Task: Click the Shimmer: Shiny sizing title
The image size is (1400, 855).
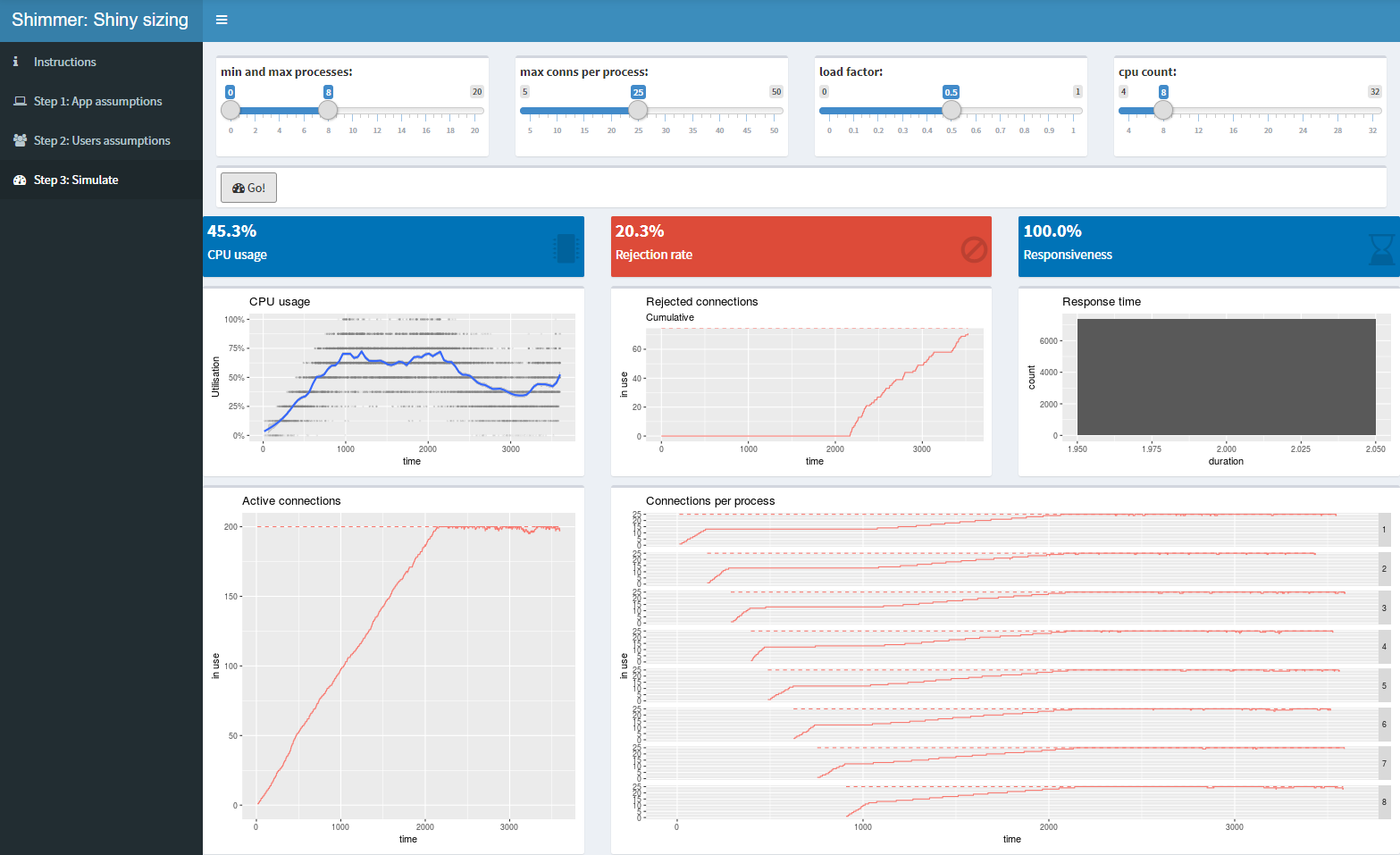Action: [100, 20]
